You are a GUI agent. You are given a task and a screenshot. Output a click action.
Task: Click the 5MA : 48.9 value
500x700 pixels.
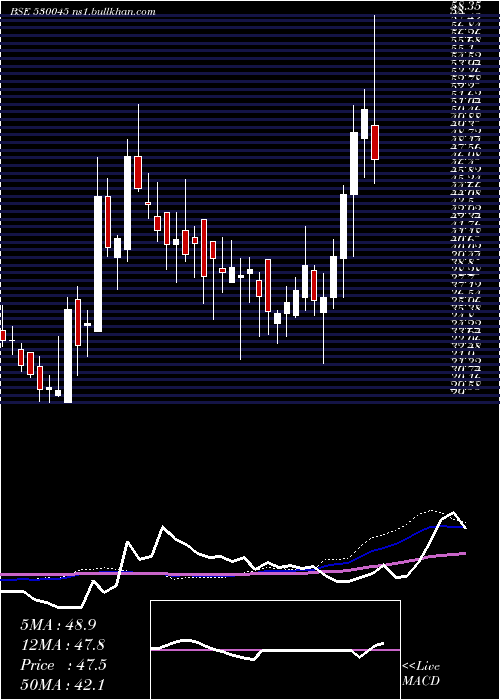[x=58, y=625]
